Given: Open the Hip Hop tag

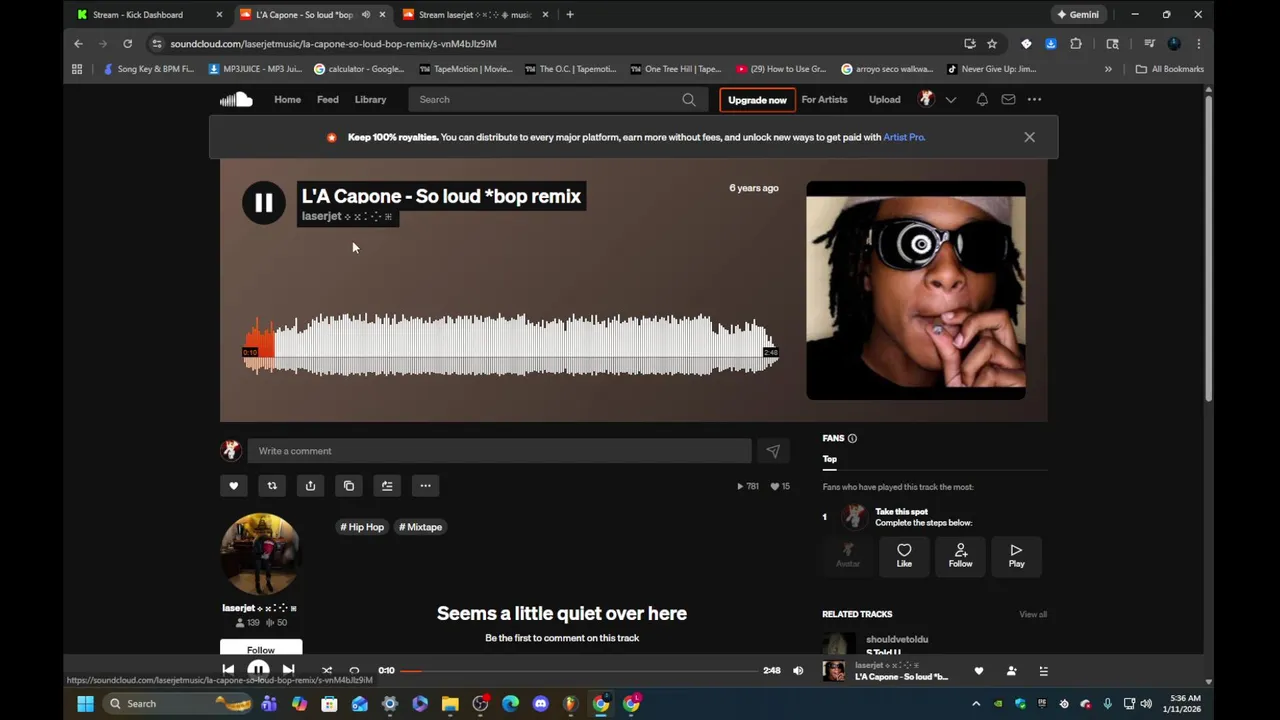Looking at the screenshot, I should 362,527.
